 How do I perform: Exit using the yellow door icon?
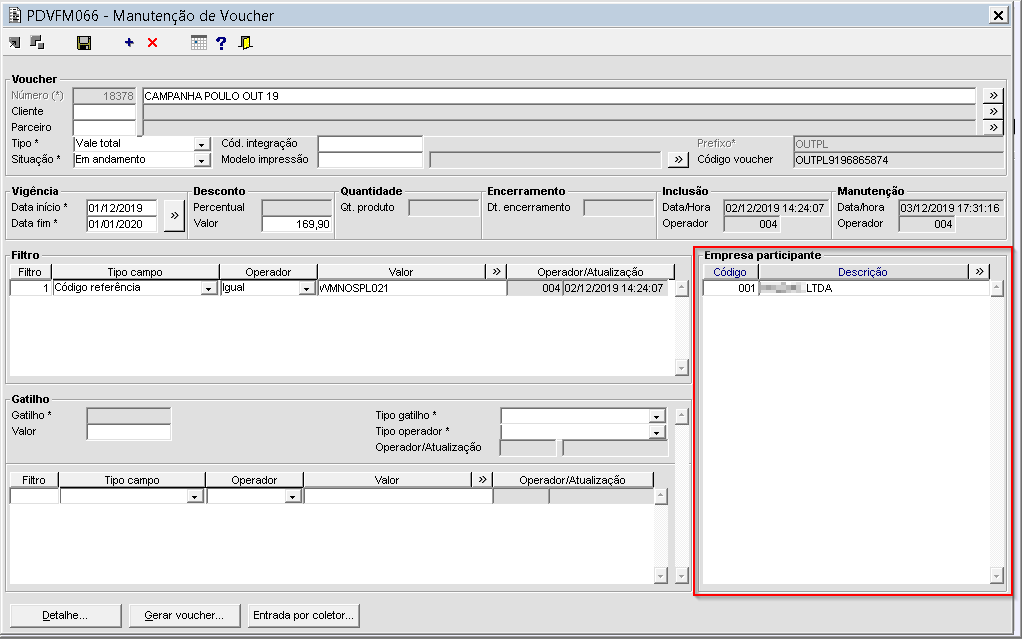pyautogui.click(x=245, y=42)
